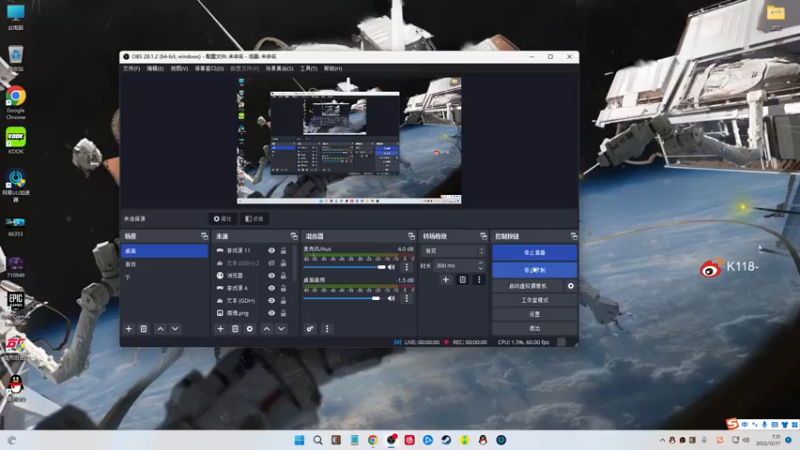The image size is (800, 450).
Task: Undock the Sources panel
Action: tap(294, 236)
